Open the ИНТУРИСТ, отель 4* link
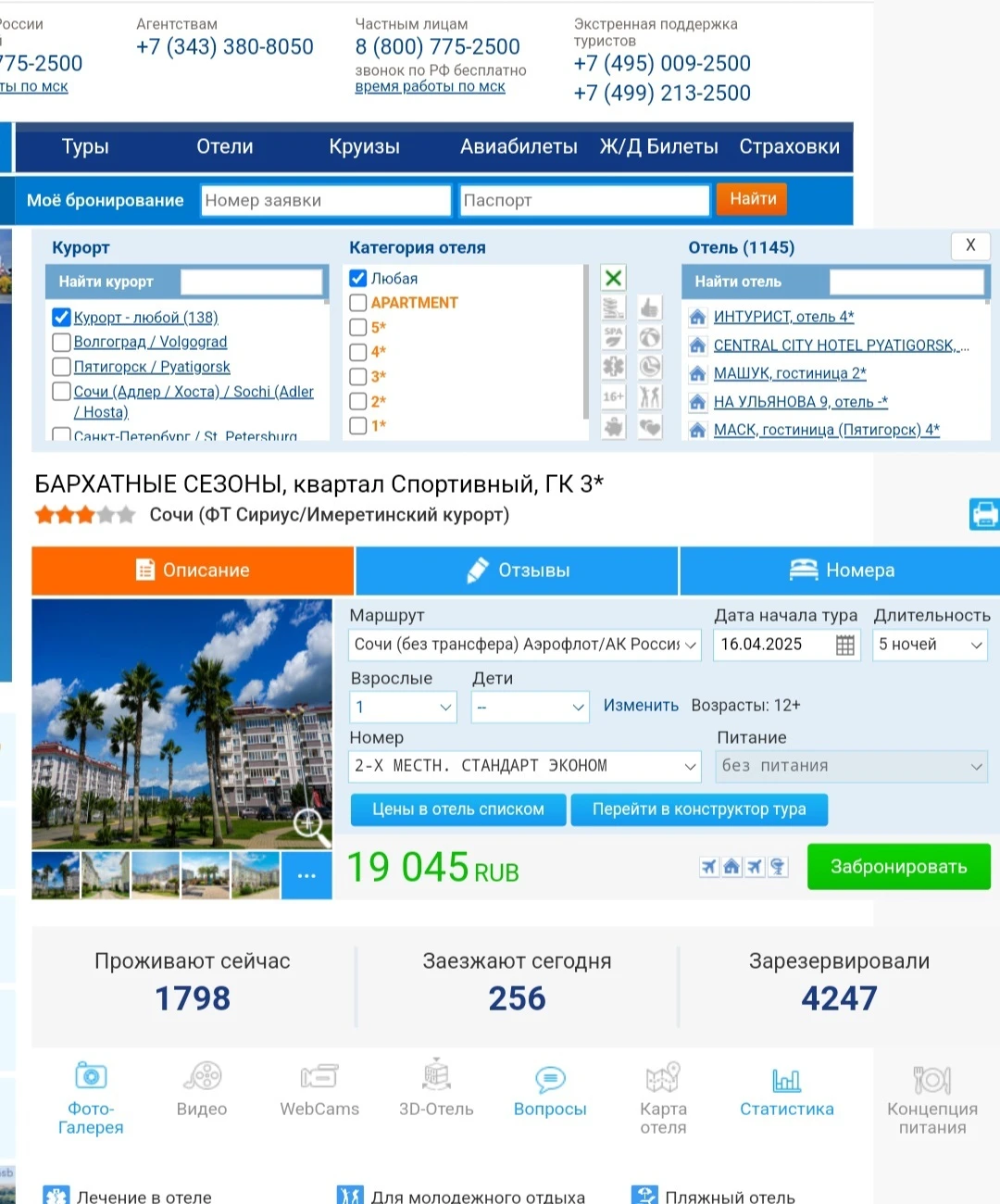The image size is (1000, 1204). pyautogui.click(x=783, y=317)
